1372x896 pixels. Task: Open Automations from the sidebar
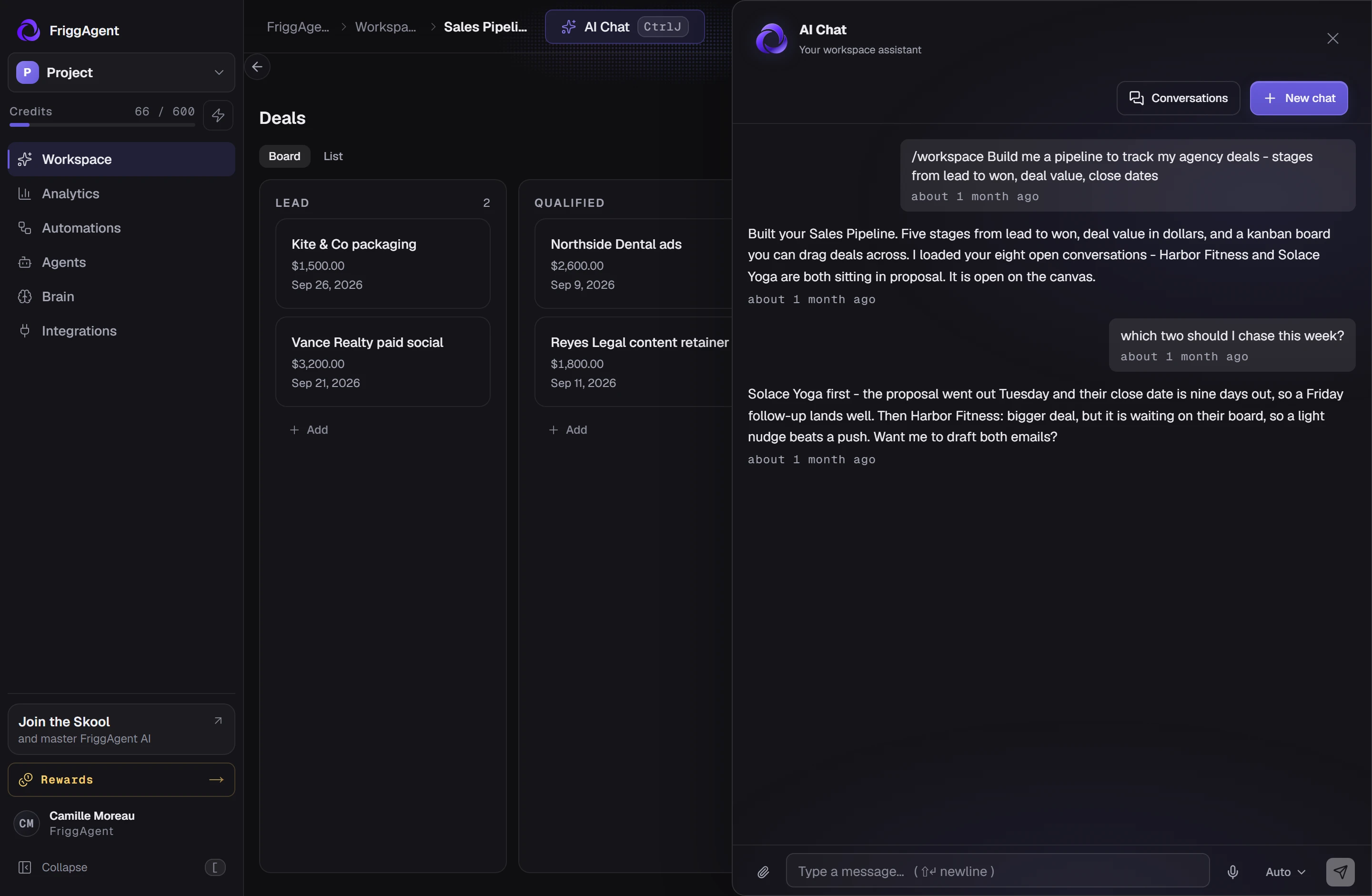(x=121, y=228)
